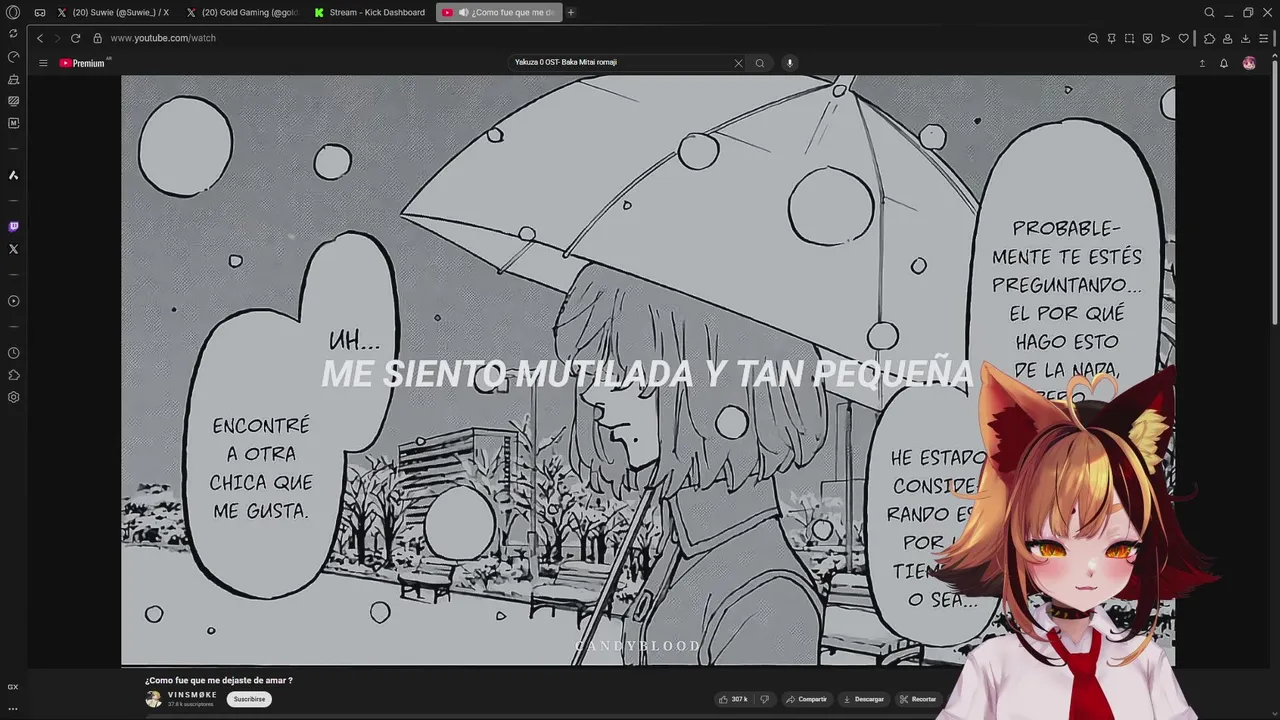Click the video title text
Screen dimensions: 1280x720
click(x=219, y=680)
